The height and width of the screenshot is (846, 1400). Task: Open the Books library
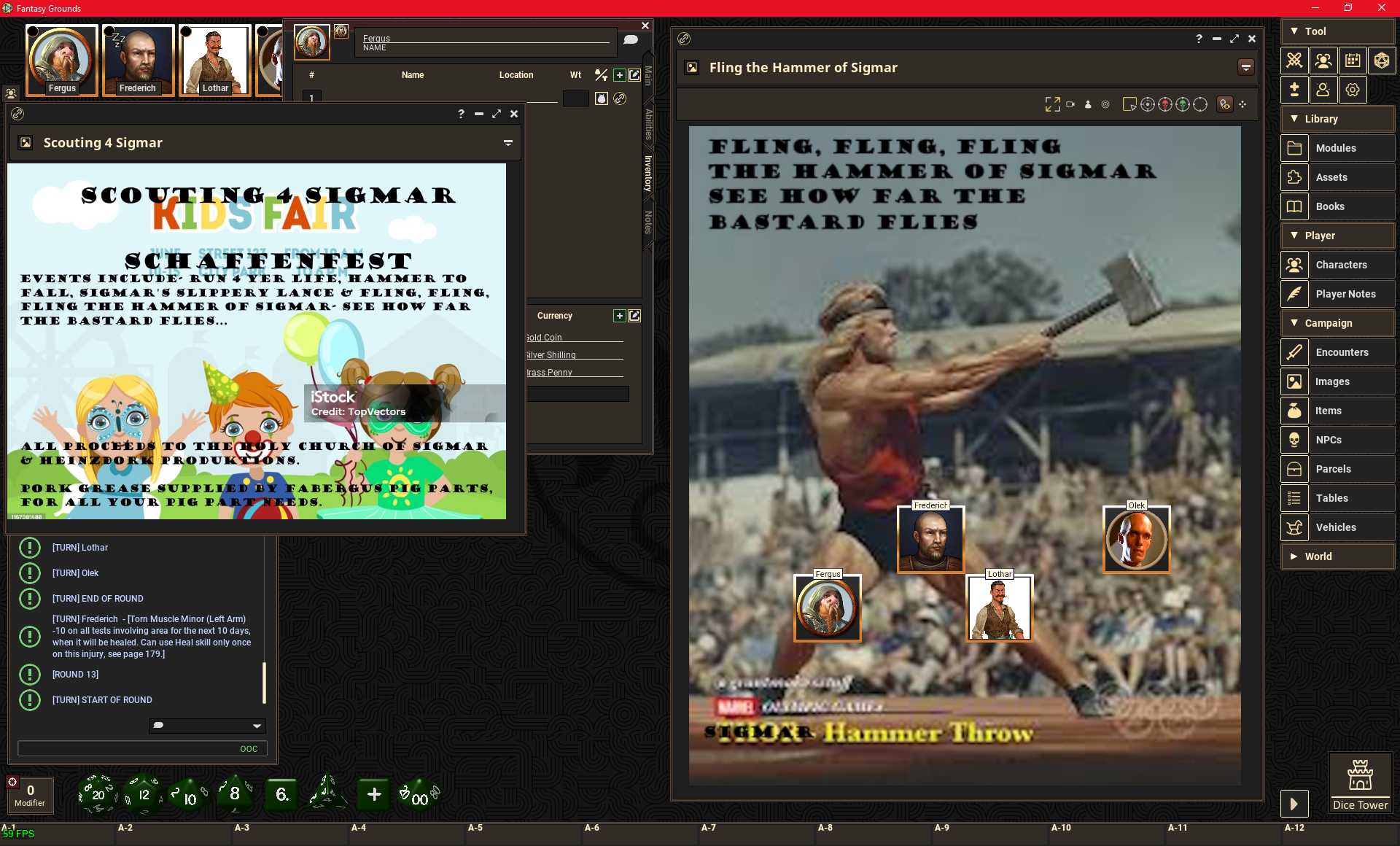coord(1337,206)
